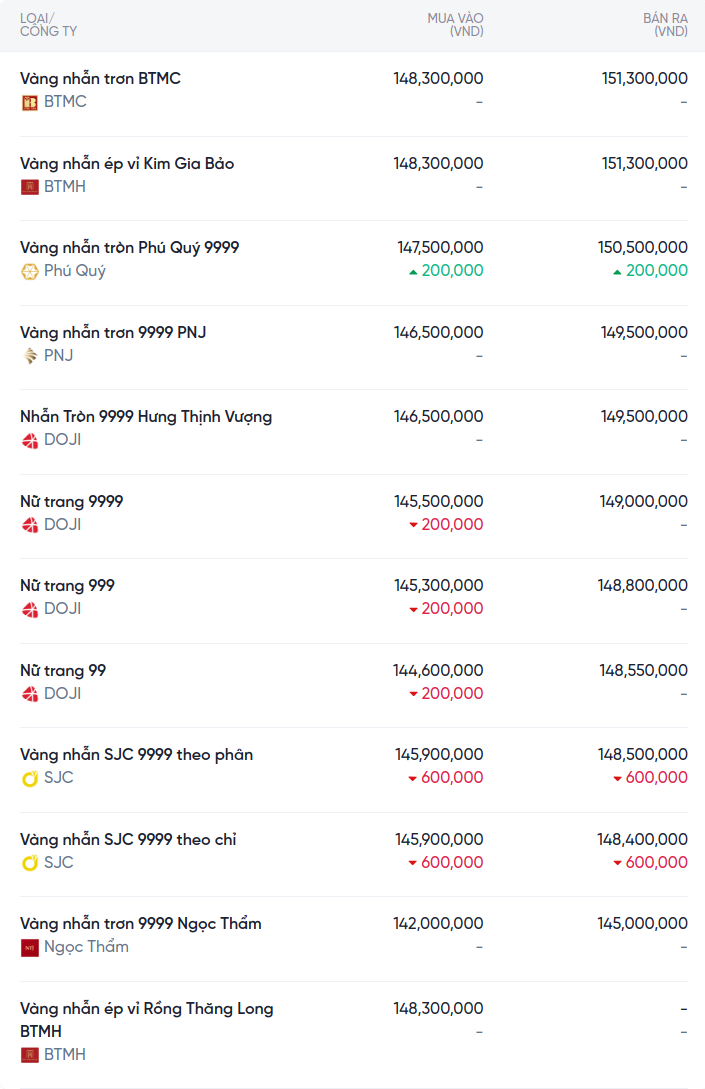This screenshot has width=705, height=1089.
Task: Click the PNJ company logo icon
Action: click(30, 356)
